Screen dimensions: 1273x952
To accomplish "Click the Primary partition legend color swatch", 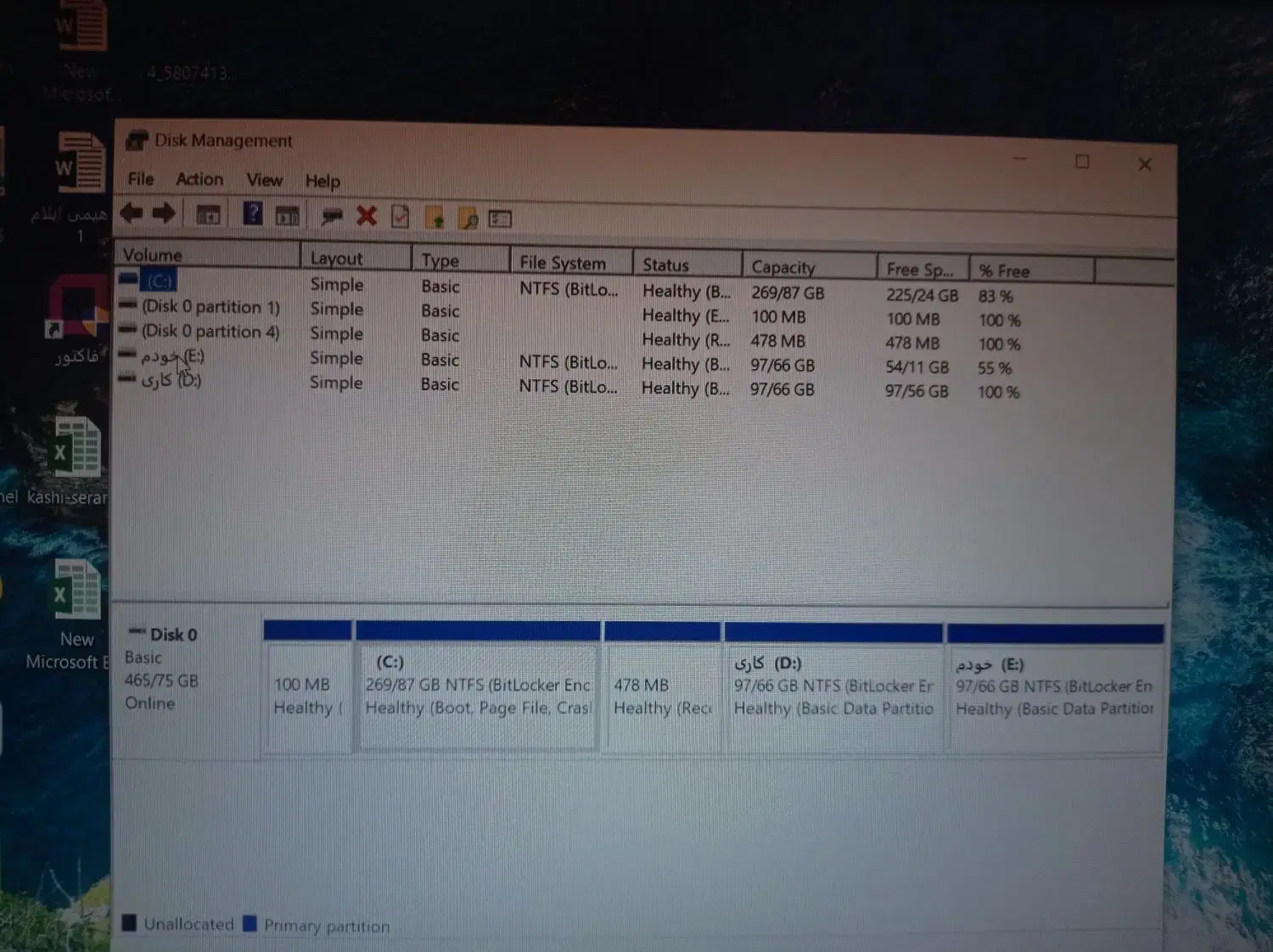I will [x=250, y=924].
